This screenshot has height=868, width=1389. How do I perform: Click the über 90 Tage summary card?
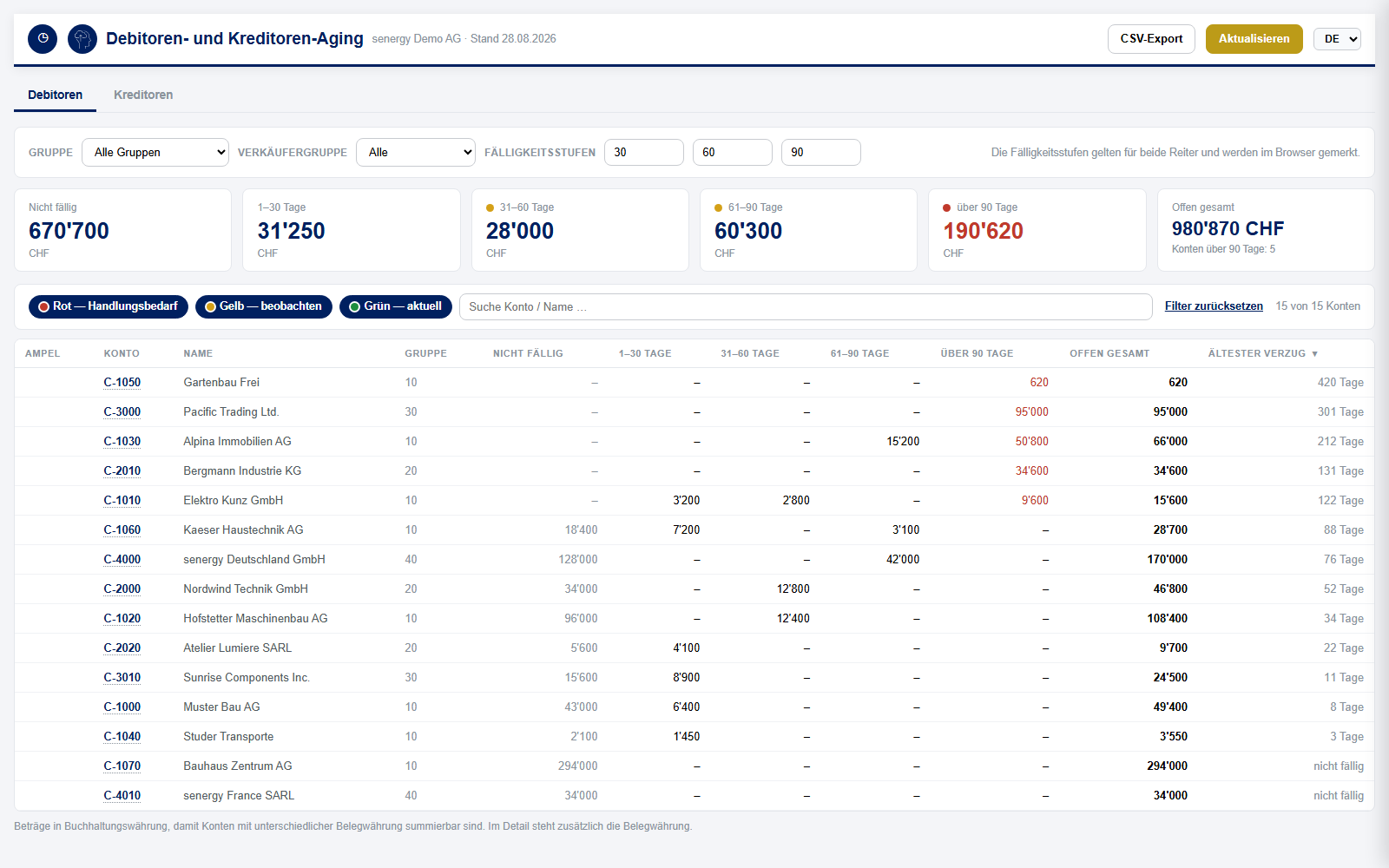[x=1037, y=230]
